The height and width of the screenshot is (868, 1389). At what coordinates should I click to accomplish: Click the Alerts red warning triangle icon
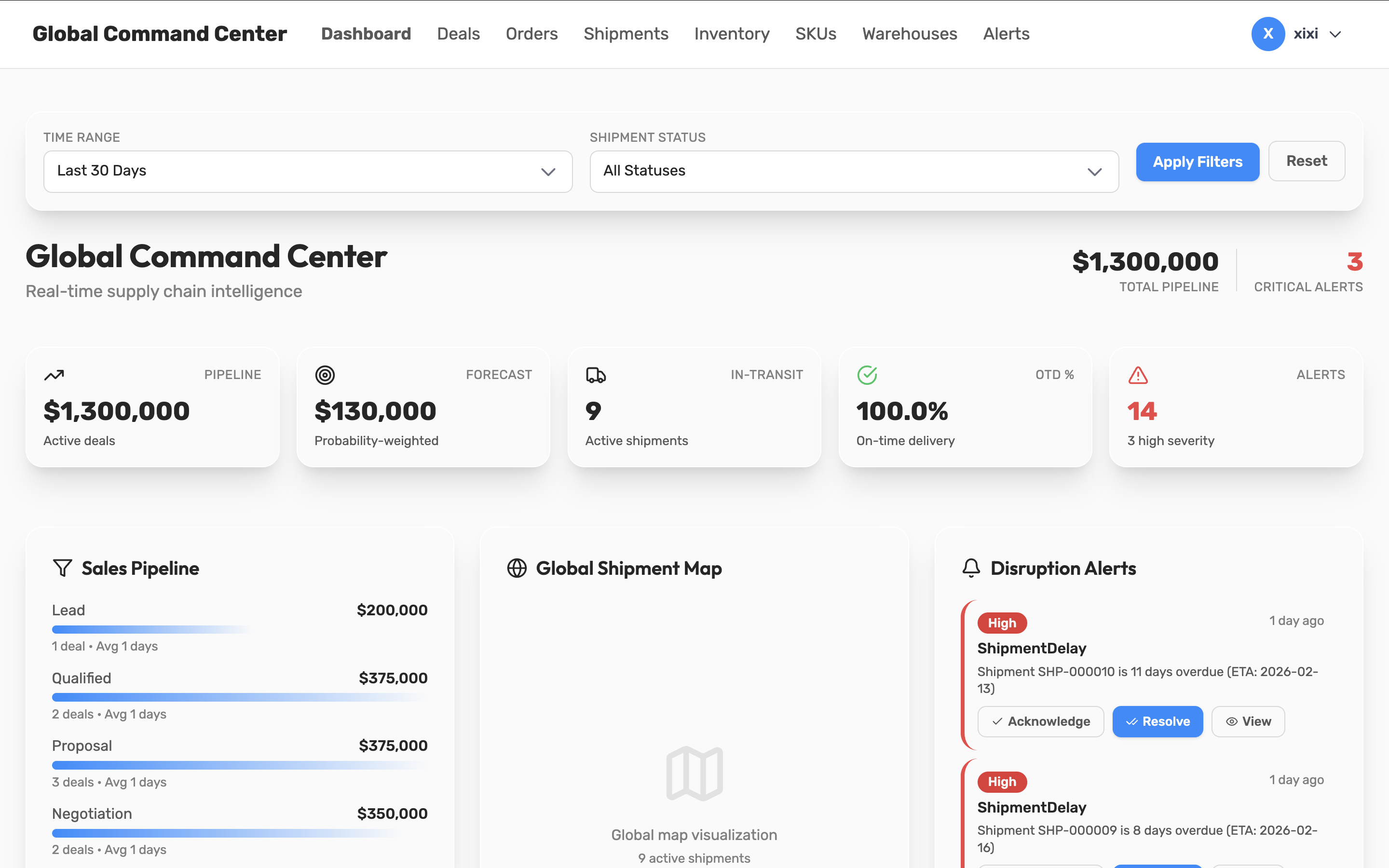[x=1138, y=375]
